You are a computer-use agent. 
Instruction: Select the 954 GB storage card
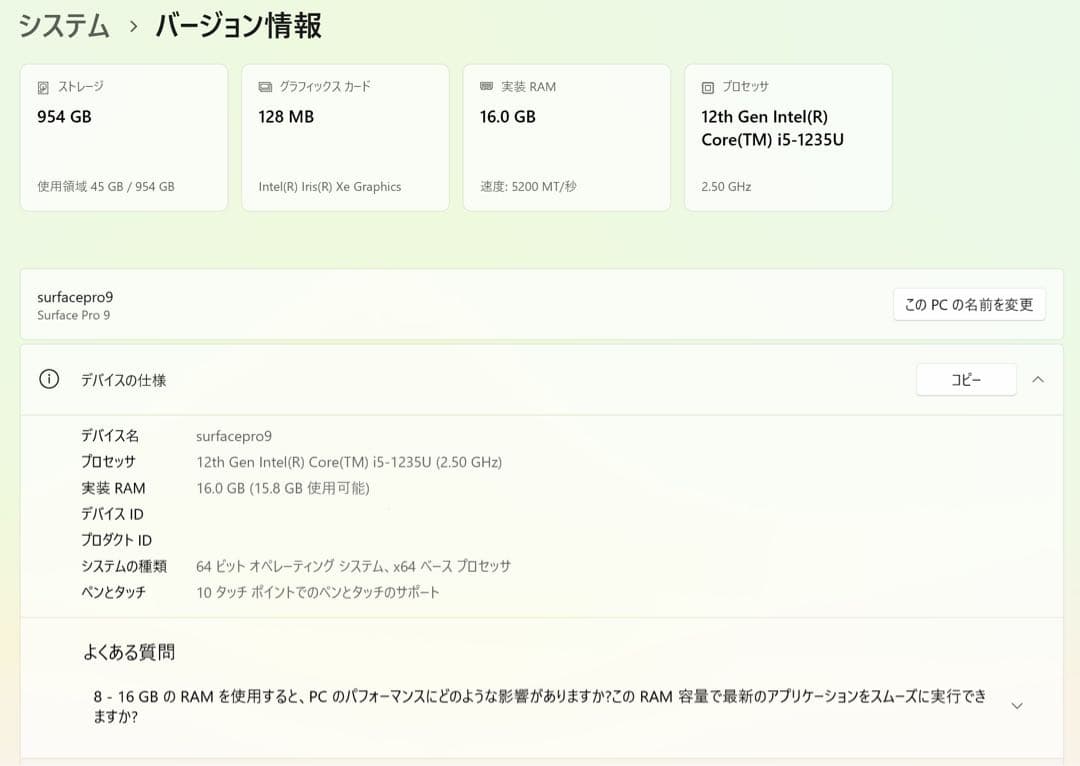coord(123,137)
